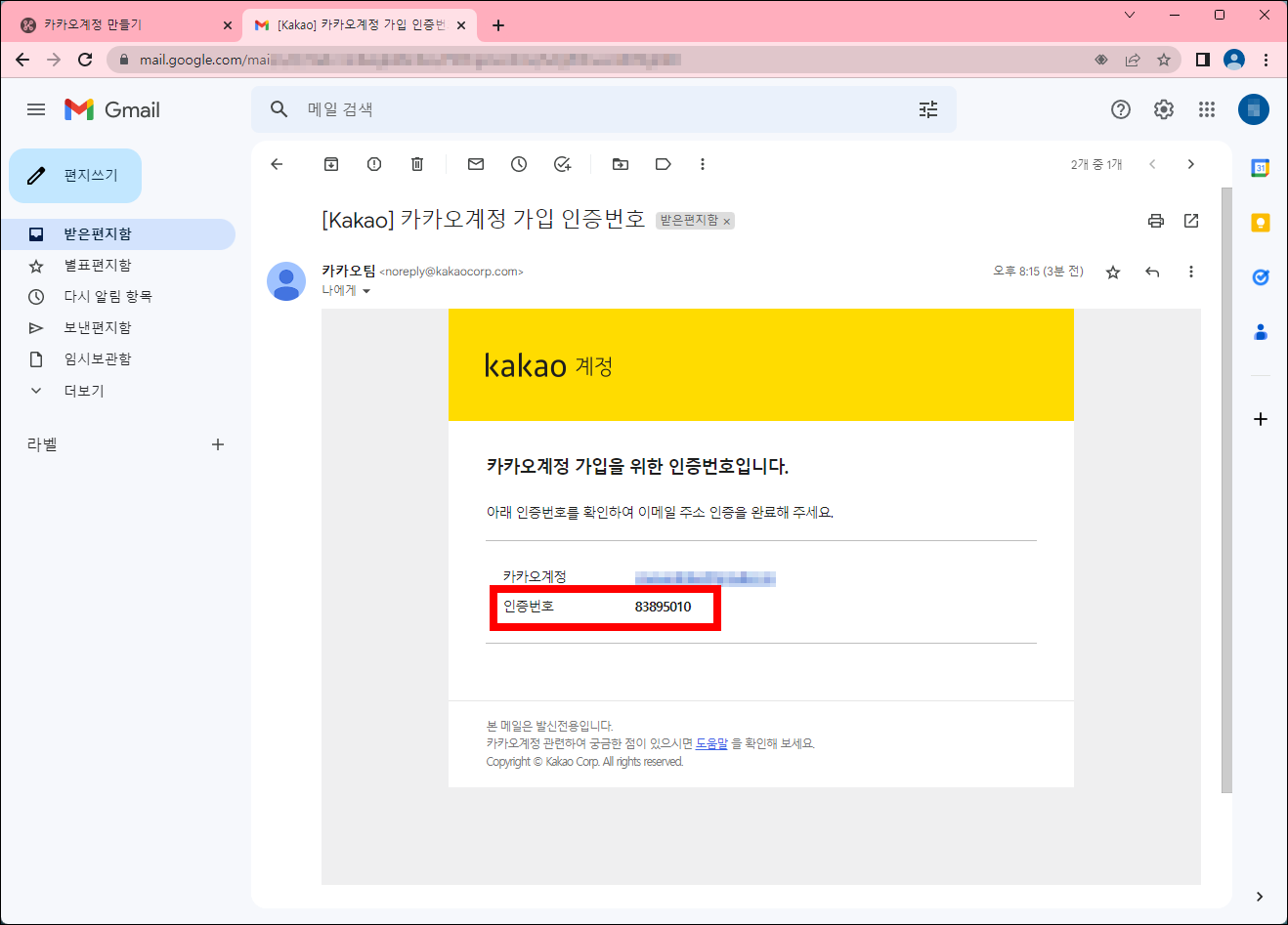Click sender name 카카오팀
The image size is (1288, 925).
click(349, 271)
